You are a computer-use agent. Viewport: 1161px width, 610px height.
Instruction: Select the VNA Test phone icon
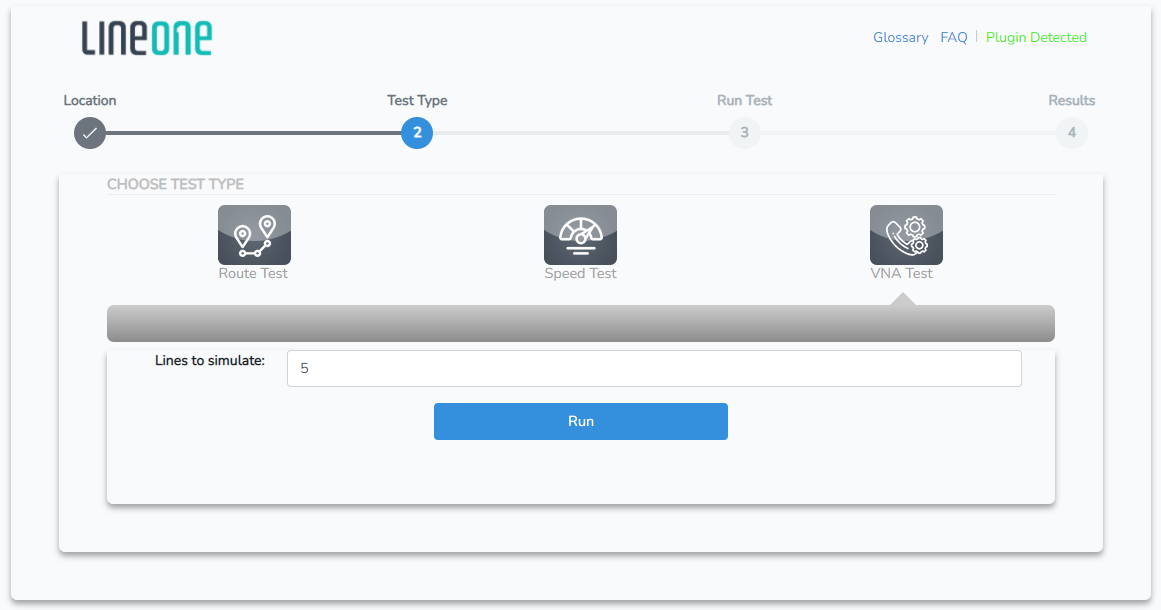click(906, 235)
